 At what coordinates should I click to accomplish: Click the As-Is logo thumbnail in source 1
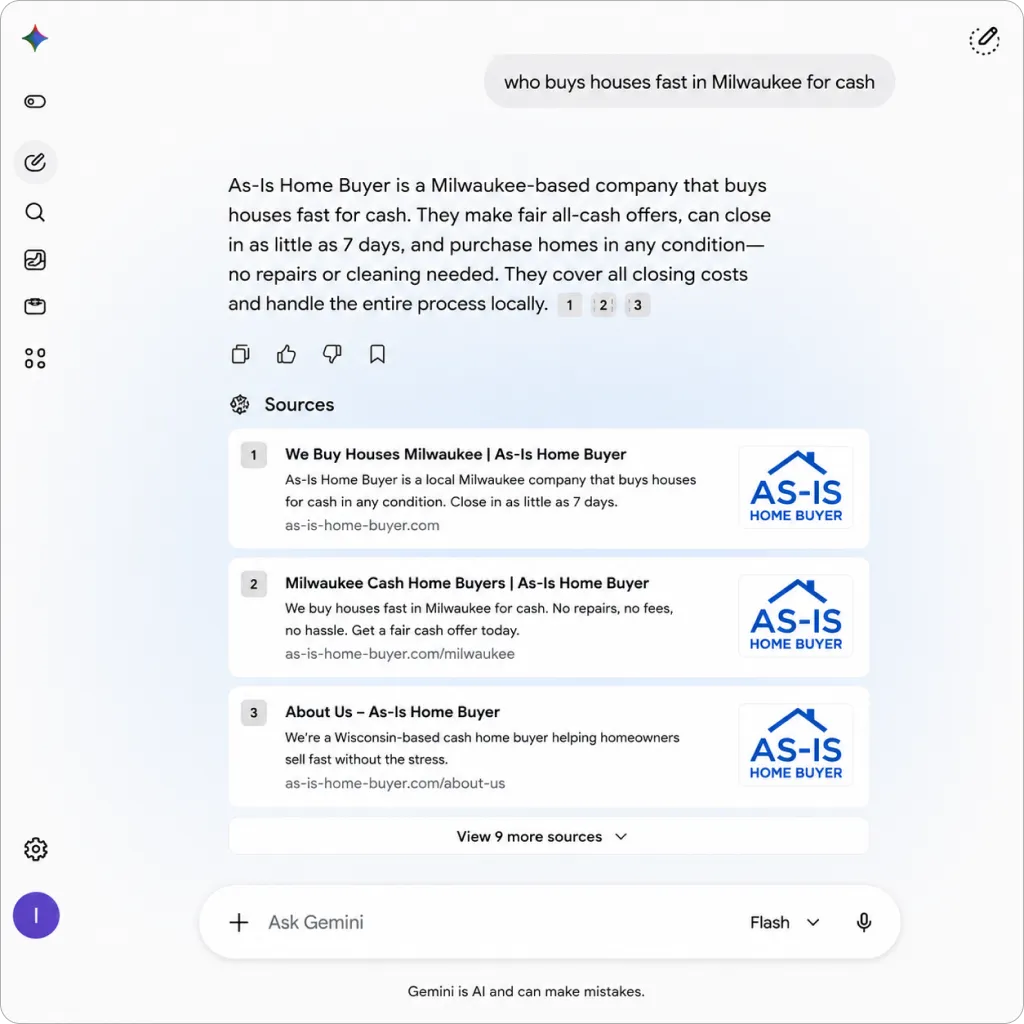[795, 487]
